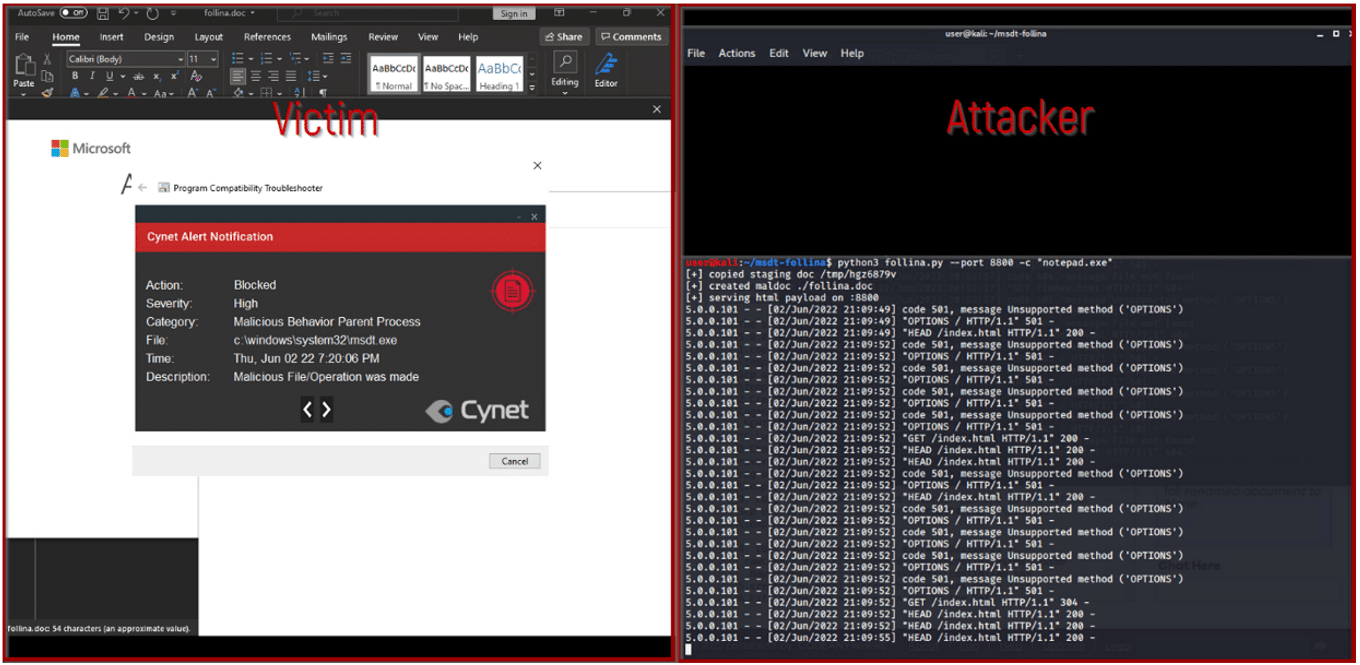Switch to the Design ribbon tab
The width and height of the screenshot is (1360, 665).
point(159,37)
